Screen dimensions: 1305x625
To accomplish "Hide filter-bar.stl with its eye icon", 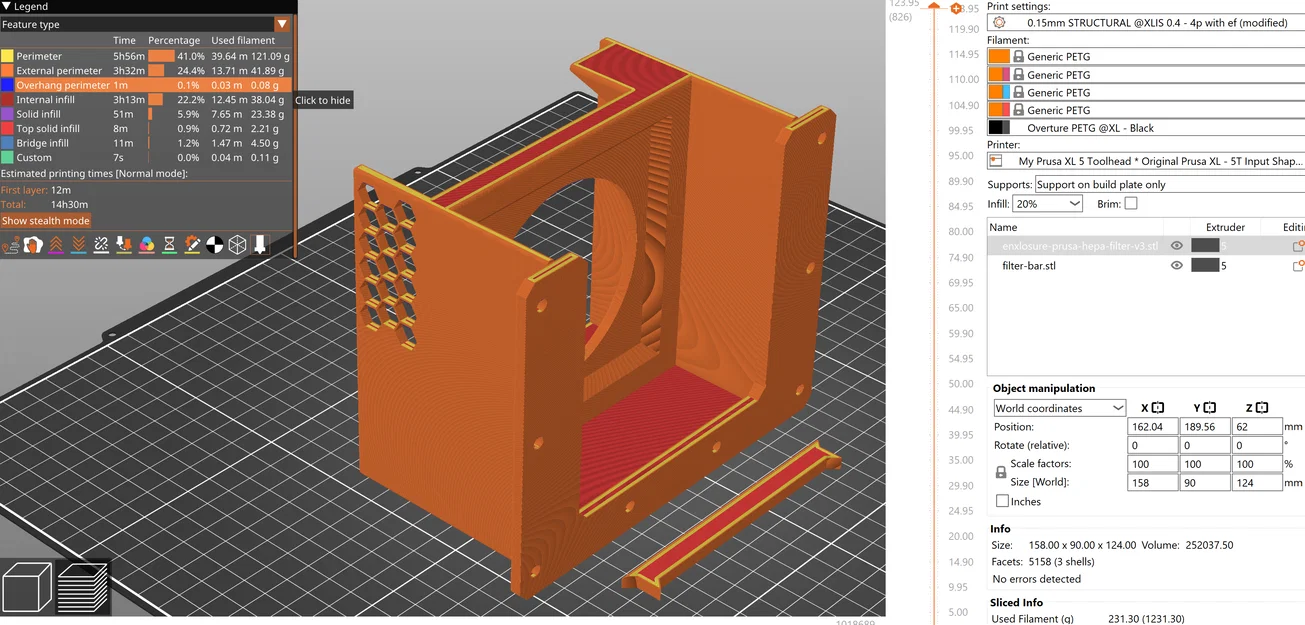I will pyautogui.click(x=1178, y=265).
